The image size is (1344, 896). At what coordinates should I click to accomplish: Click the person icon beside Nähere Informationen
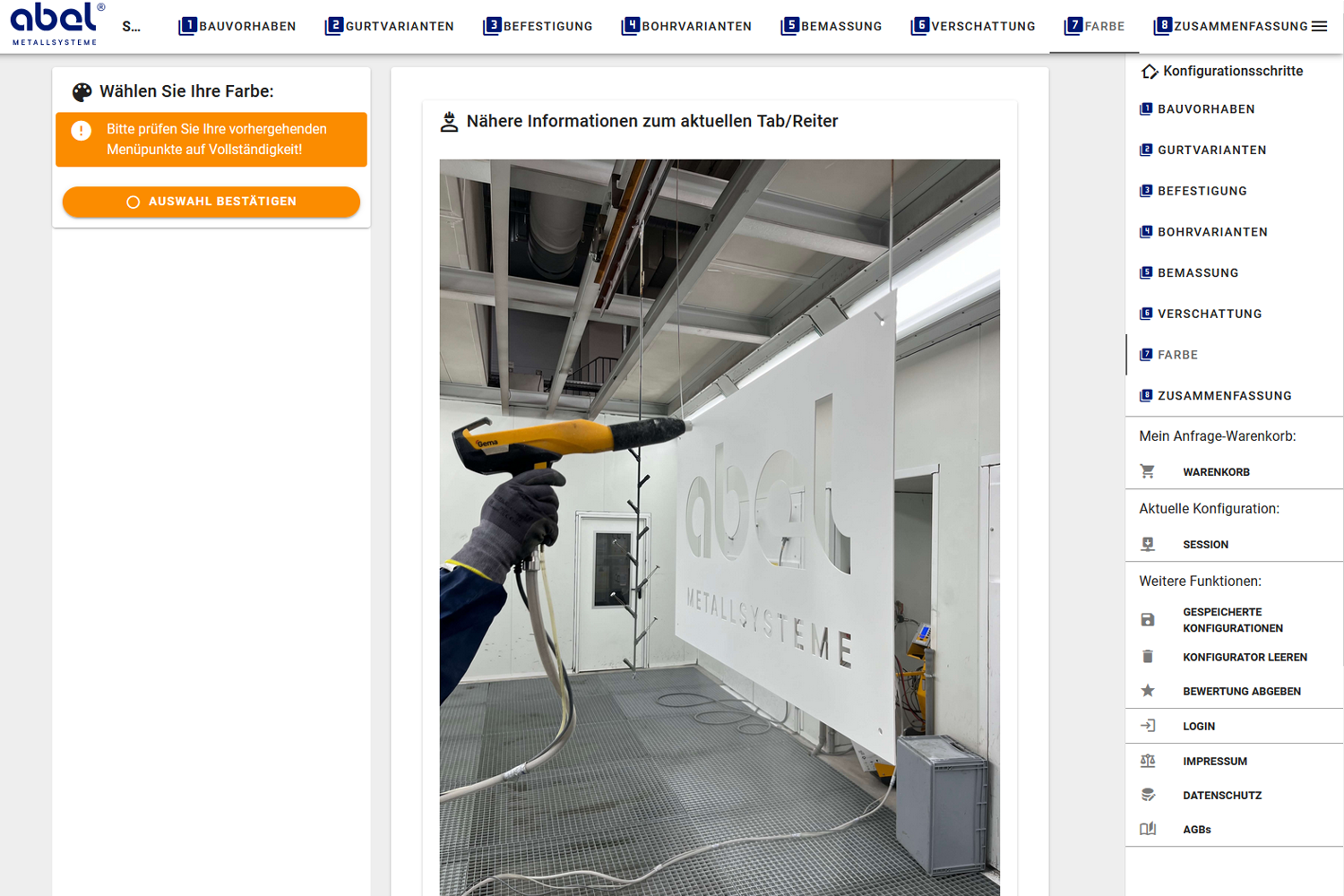pyautogui.click(x=449, y=122)
